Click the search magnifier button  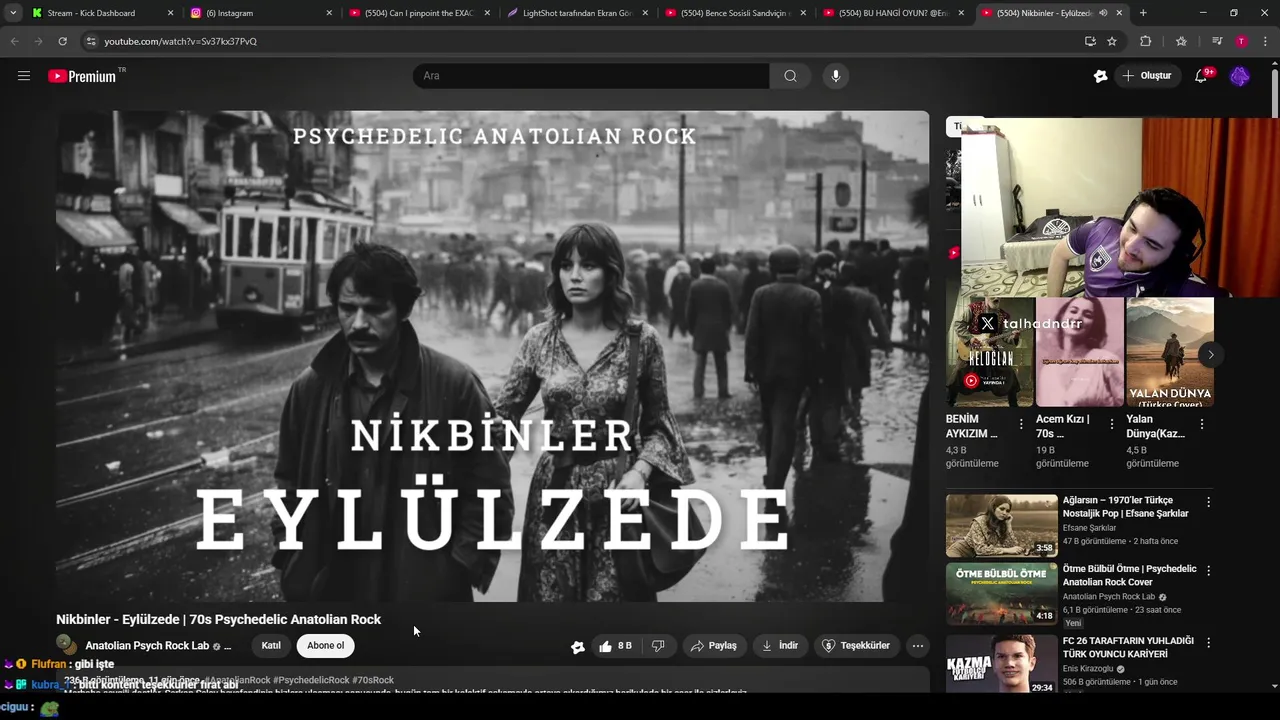(790, 76)
